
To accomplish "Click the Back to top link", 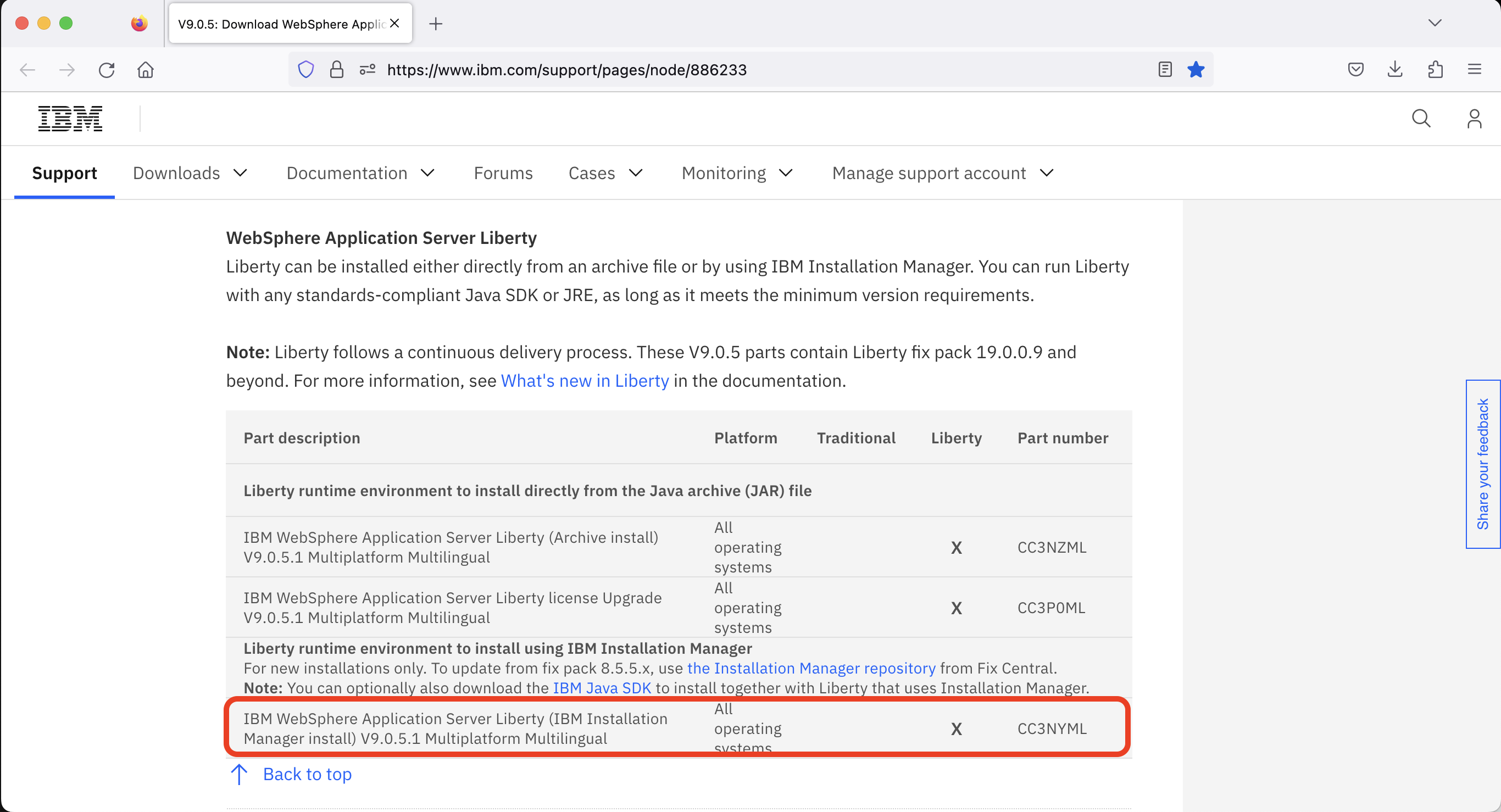I will point(308,774).
